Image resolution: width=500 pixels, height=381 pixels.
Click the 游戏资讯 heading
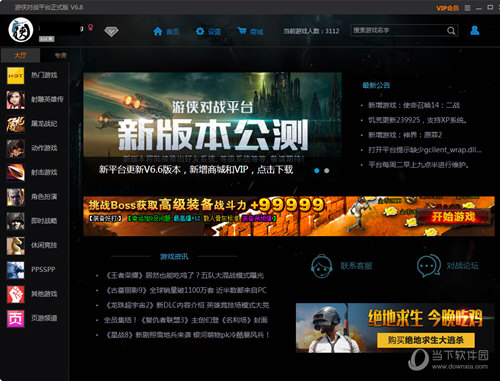tap(174, 257)
